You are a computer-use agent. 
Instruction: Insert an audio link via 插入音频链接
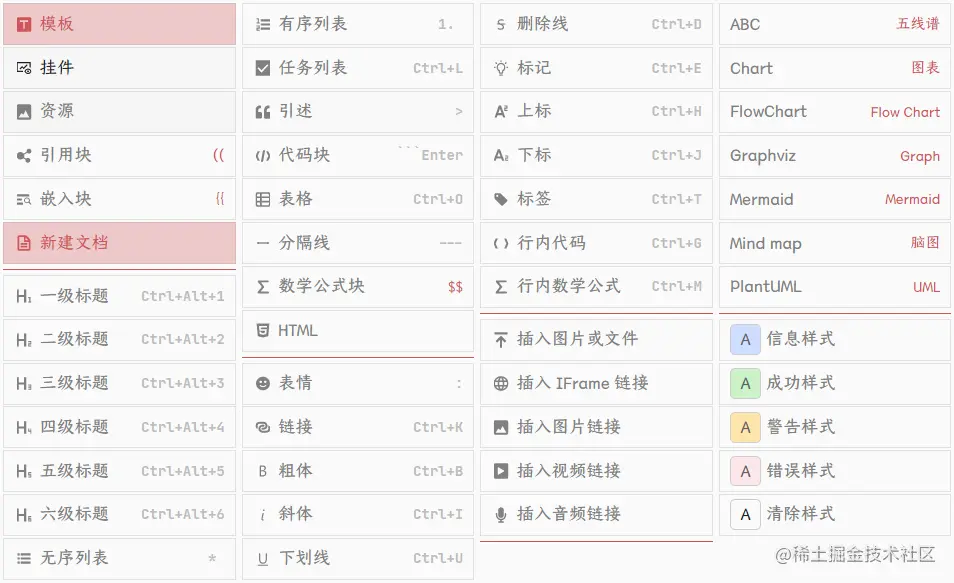596,515
